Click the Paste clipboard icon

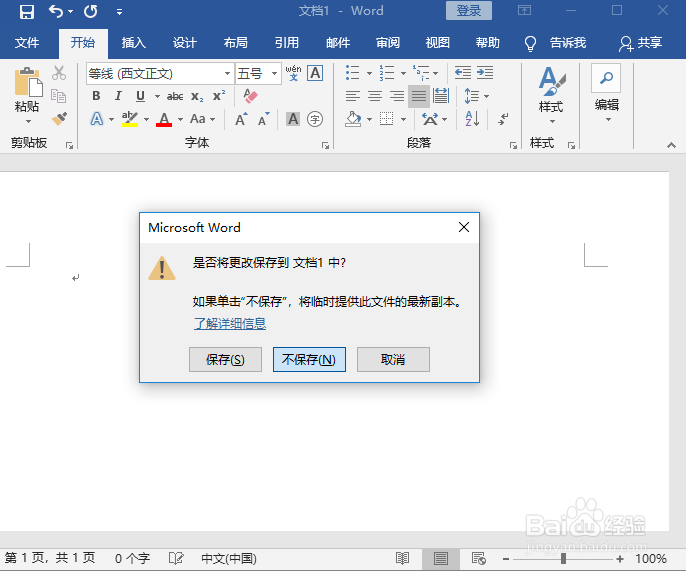click(x=28, y=82)
